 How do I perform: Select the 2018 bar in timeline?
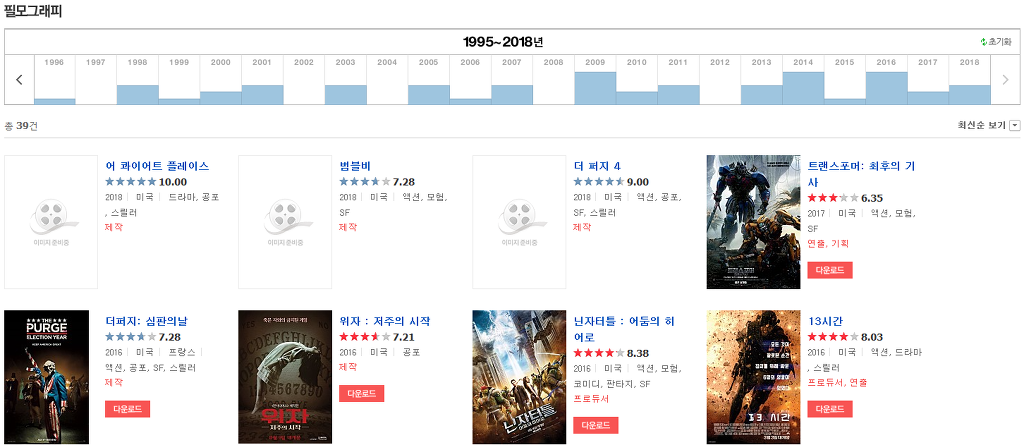(x=970, y=95)
